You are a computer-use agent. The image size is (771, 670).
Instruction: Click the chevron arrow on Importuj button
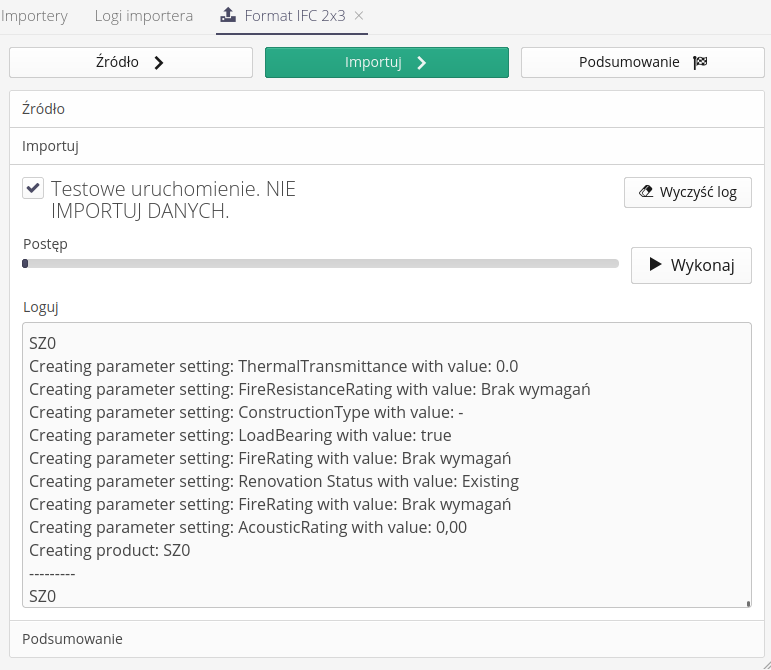pyautogui.click(x=421, y=63)
